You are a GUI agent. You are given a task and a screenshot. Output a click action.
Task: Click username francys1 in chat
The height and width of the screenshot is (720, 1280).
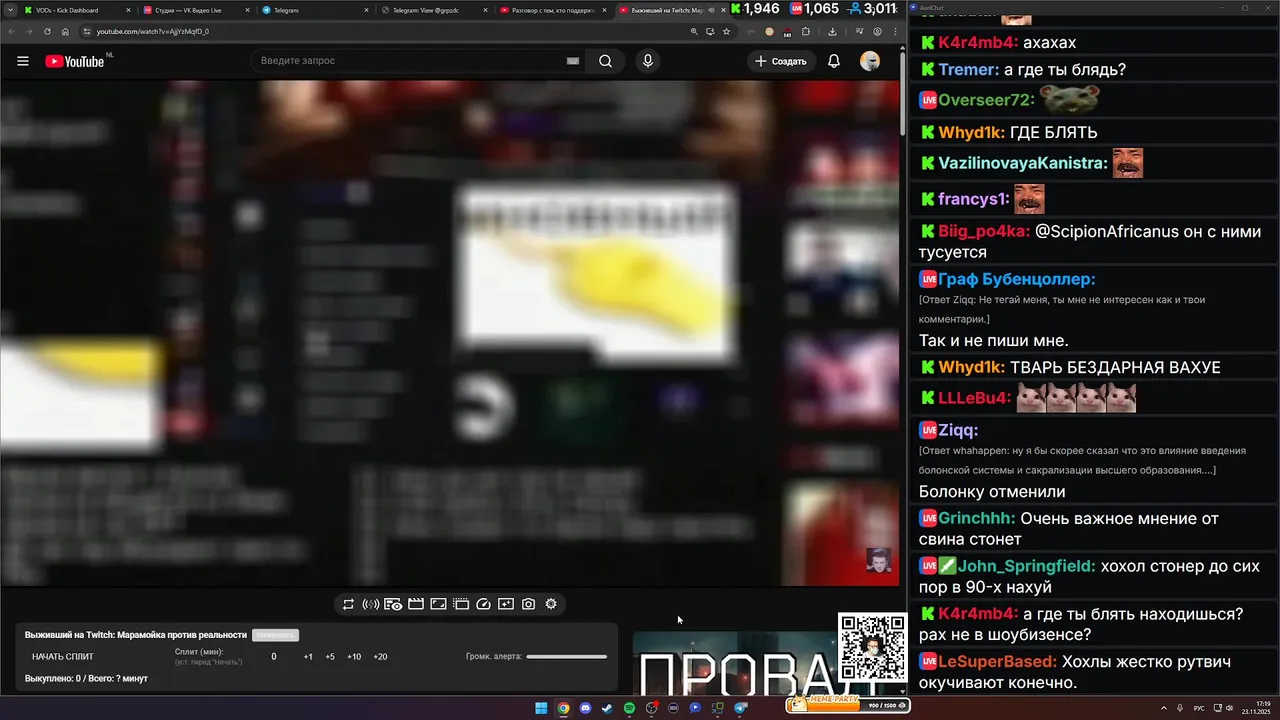(x=974, y=199)
